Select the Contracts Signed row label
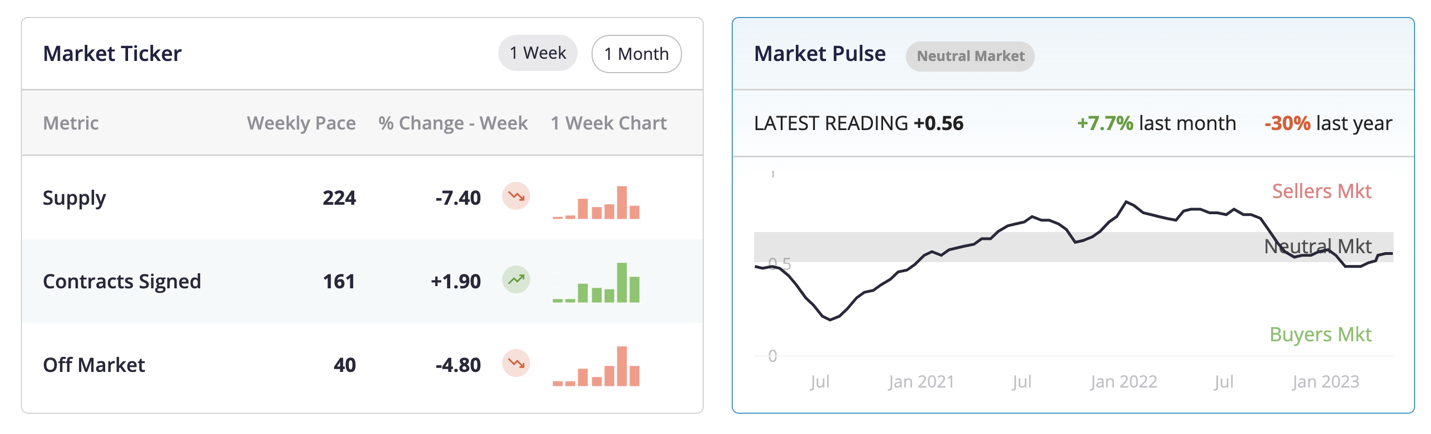 pyautogui.click(x=122, y=281)
